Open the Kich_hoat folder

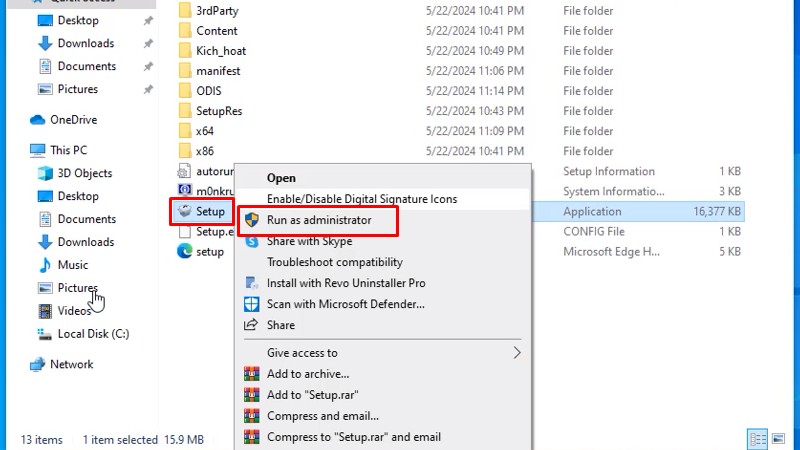pyautogui.click(x=220, y=51)
